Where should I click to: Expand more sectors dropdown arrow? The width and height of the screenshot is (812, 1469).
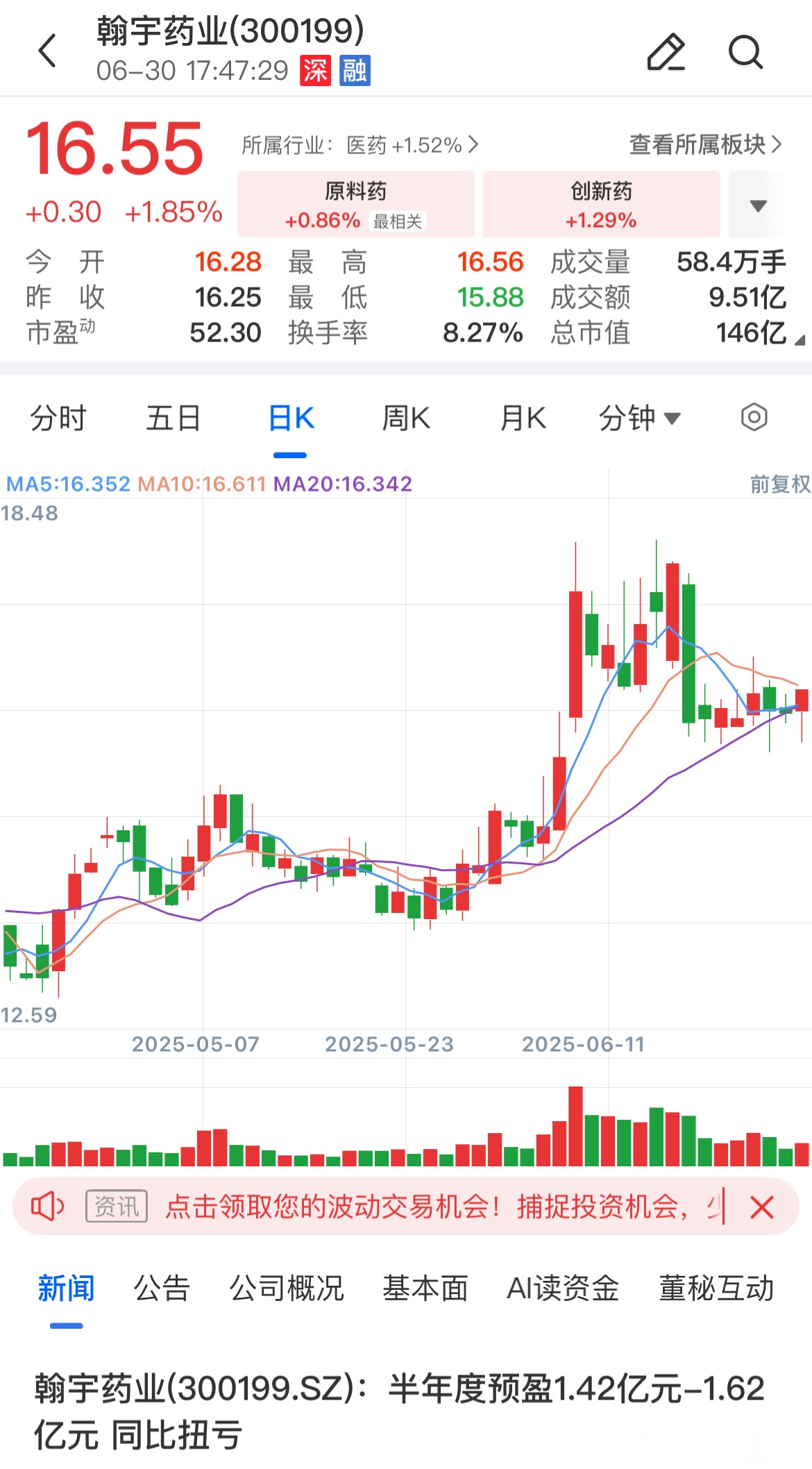(758, 205)
